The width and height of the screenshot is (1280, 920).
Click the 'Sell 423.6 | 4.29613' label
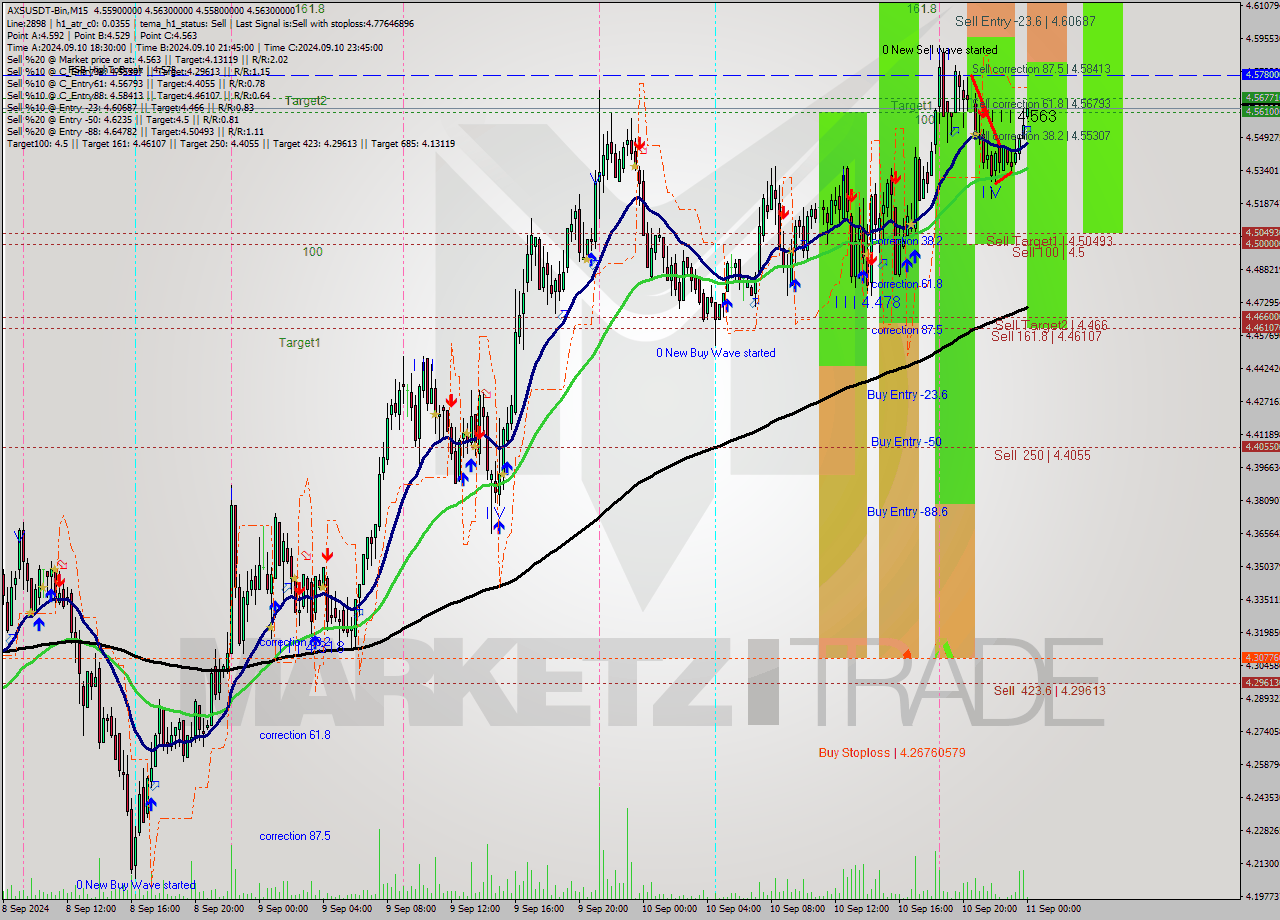pyautogui.click(x=1049, y=690)
